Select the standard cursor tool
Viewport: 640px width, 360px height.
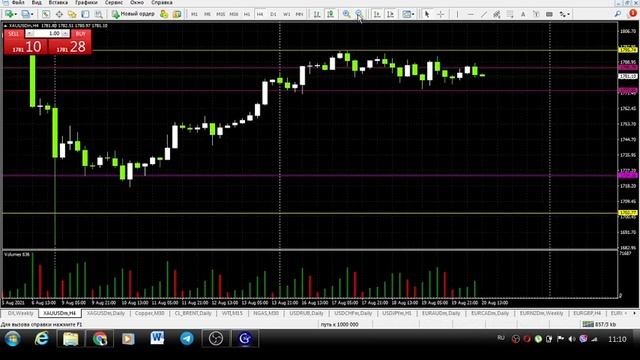(x=427, y=14)
